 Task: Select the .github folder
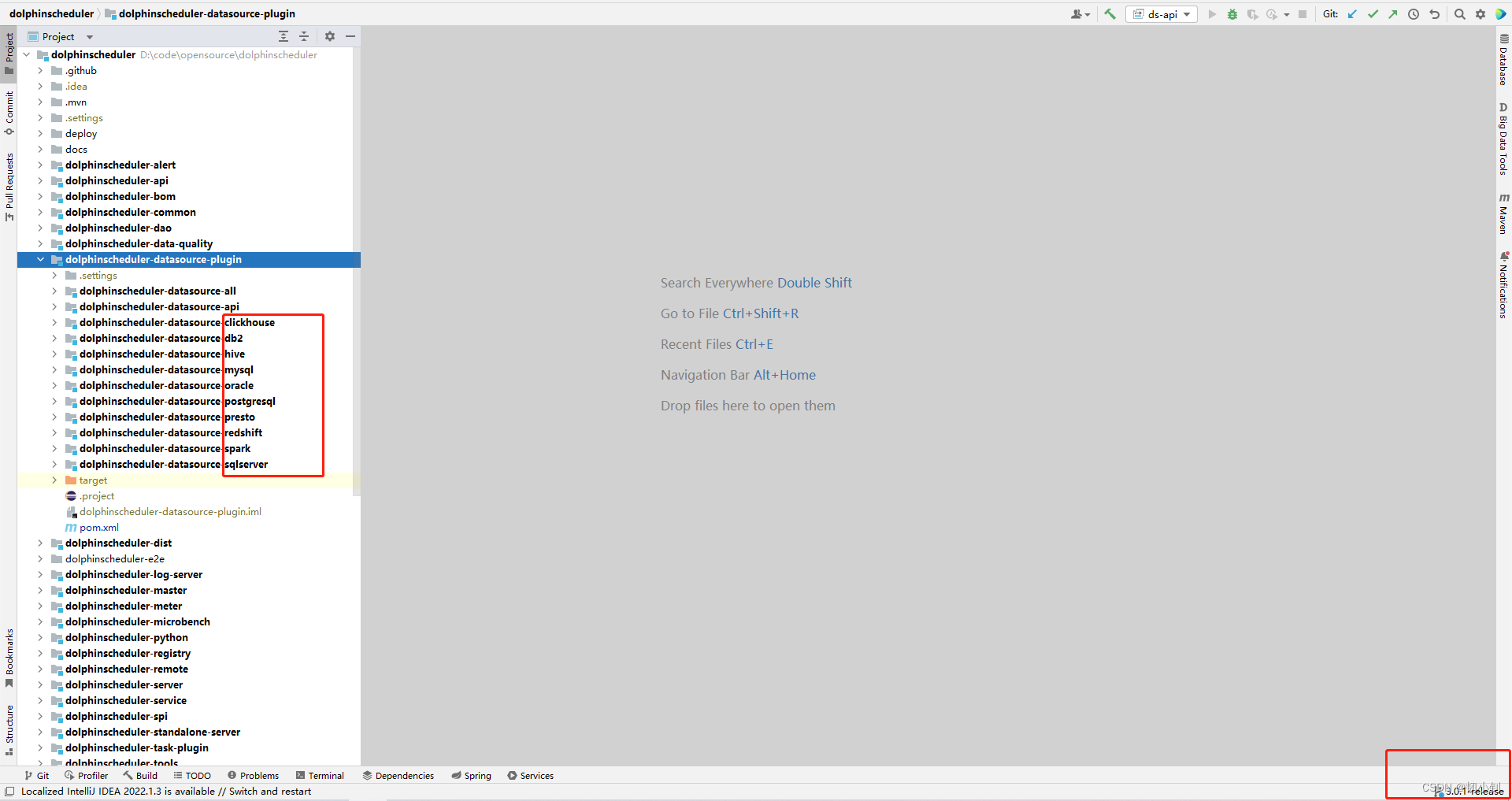(81, 71)
